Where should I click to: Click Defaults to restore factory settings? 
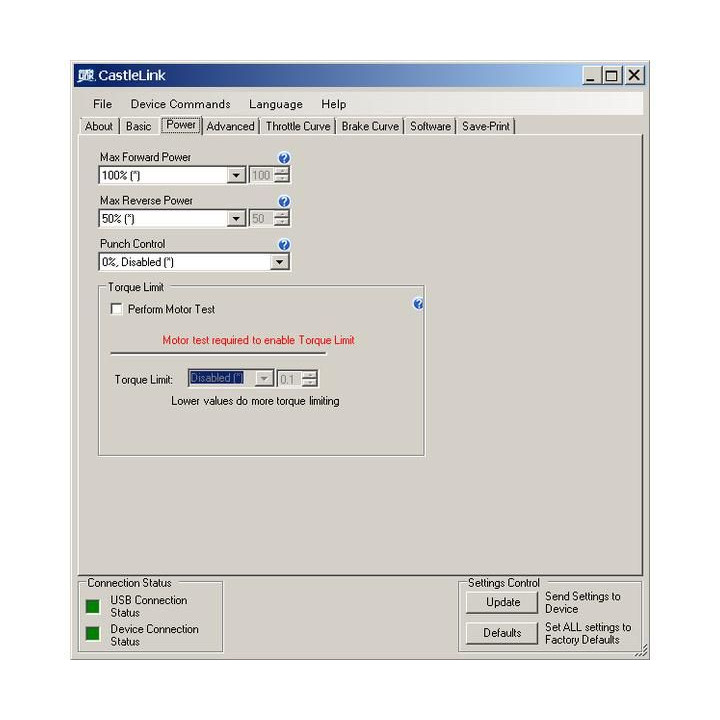(502, 633)
